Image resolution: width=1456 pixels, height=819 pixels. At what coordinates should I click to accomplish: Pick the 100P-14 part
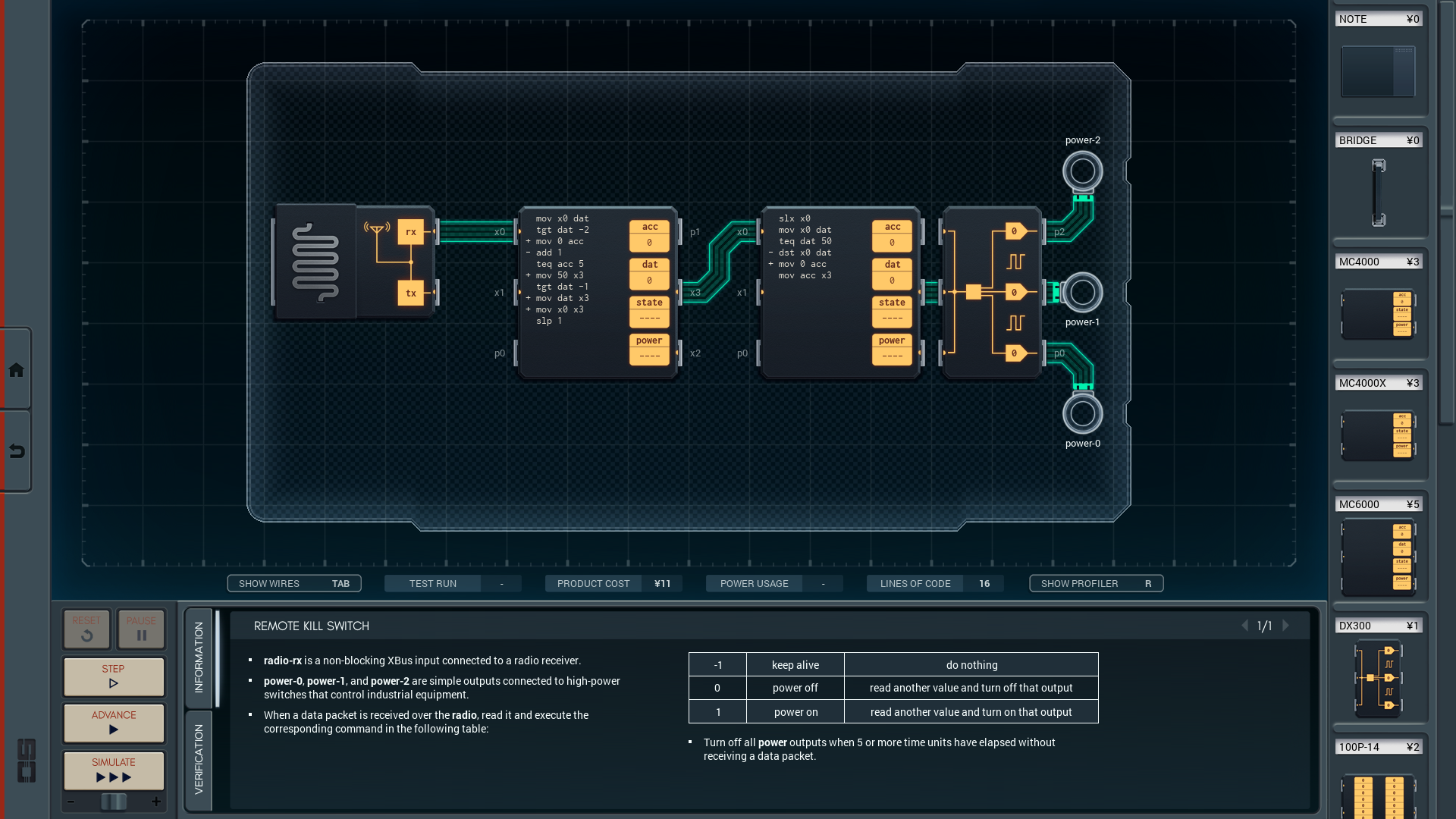tap(1378, 796)
